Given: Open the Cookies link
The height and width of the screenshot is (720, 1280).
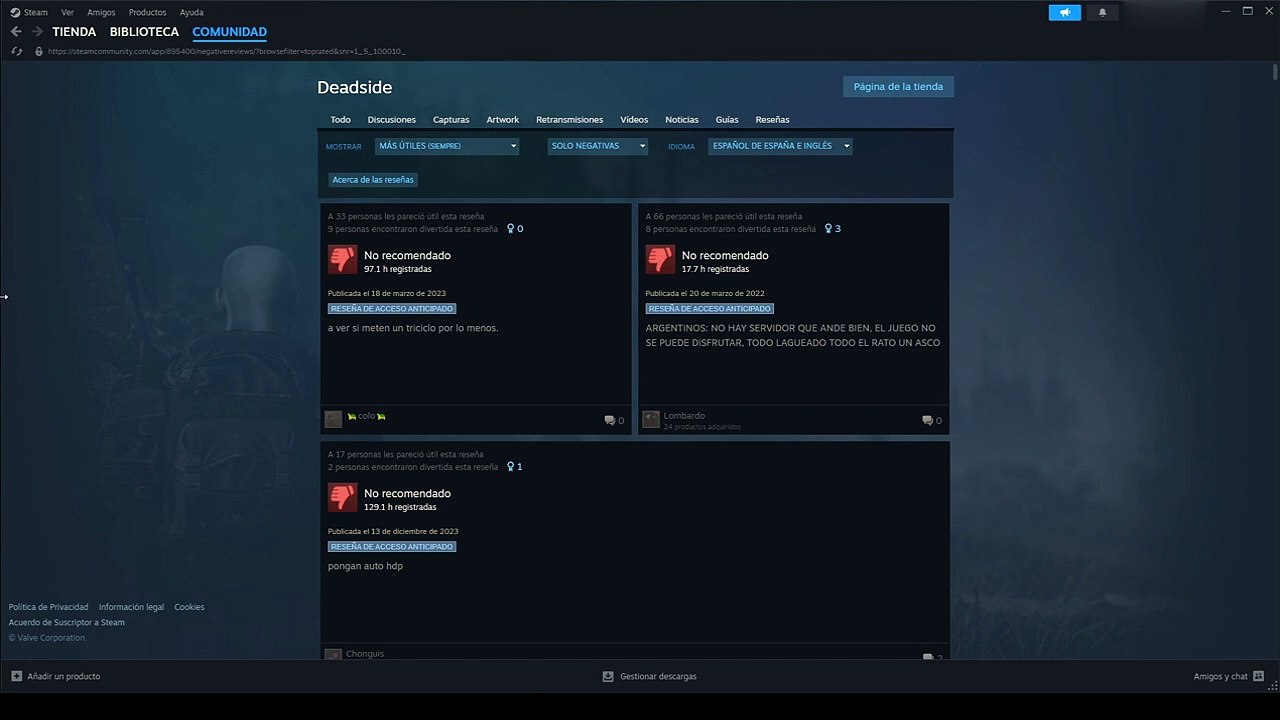Looking at the screenshot, I should 189,607.
